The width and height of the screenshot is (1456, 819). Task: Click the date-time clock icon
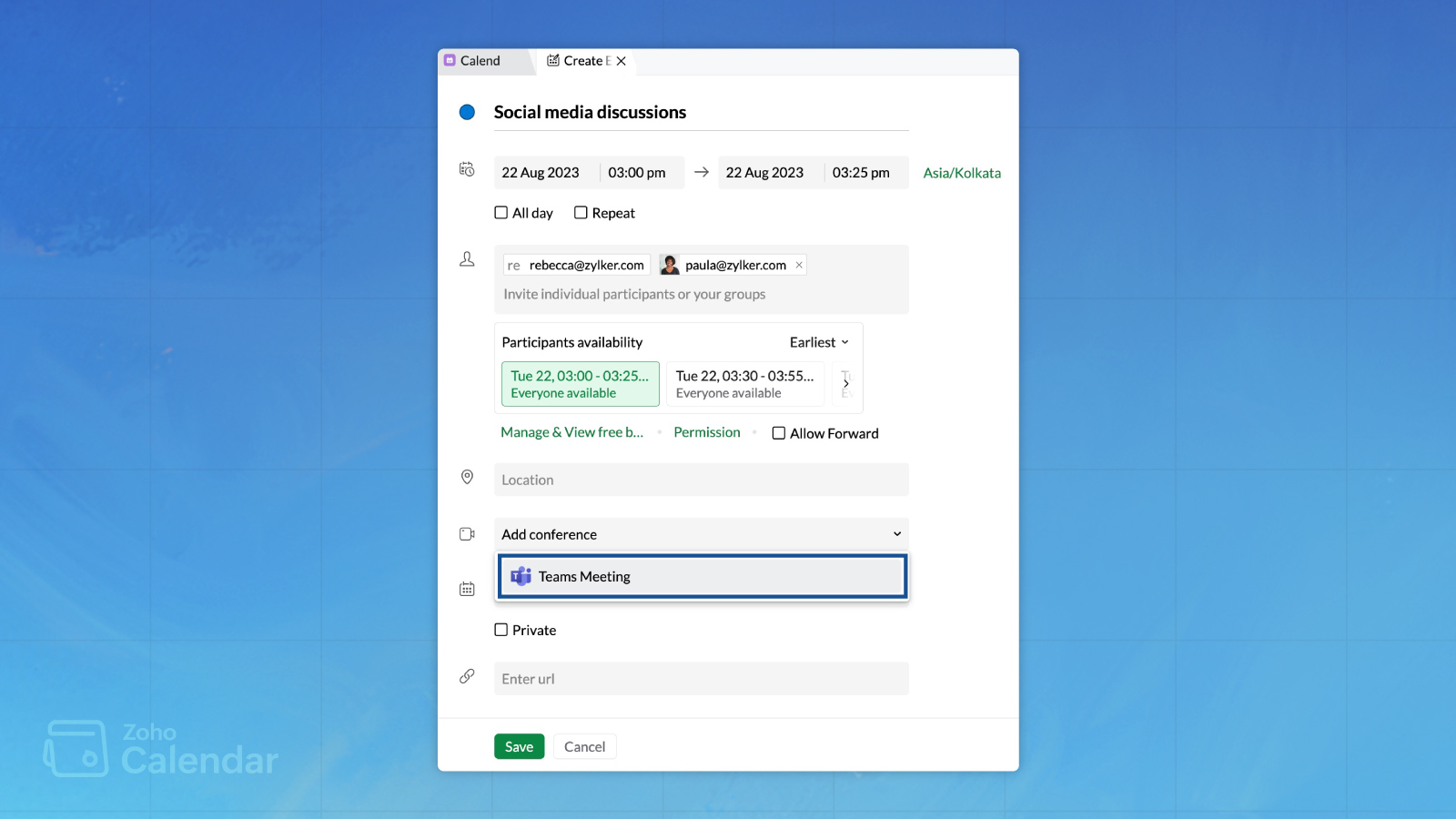click(x=467, y=169)
